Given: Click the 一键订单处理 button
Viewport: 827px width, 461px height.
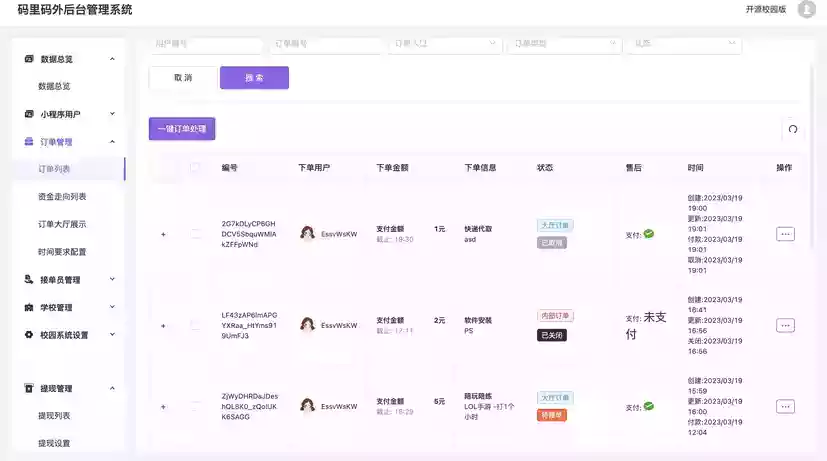Looking at the screenshot, I should click(x=182, y=129).
